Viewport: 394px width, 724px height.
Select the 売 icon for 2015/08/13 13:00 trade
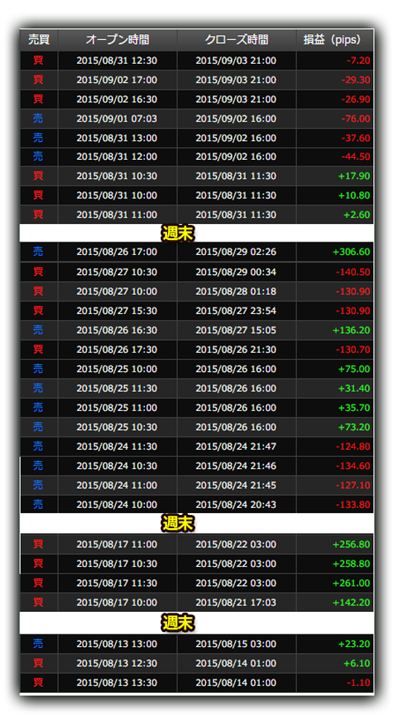point(38,644)
